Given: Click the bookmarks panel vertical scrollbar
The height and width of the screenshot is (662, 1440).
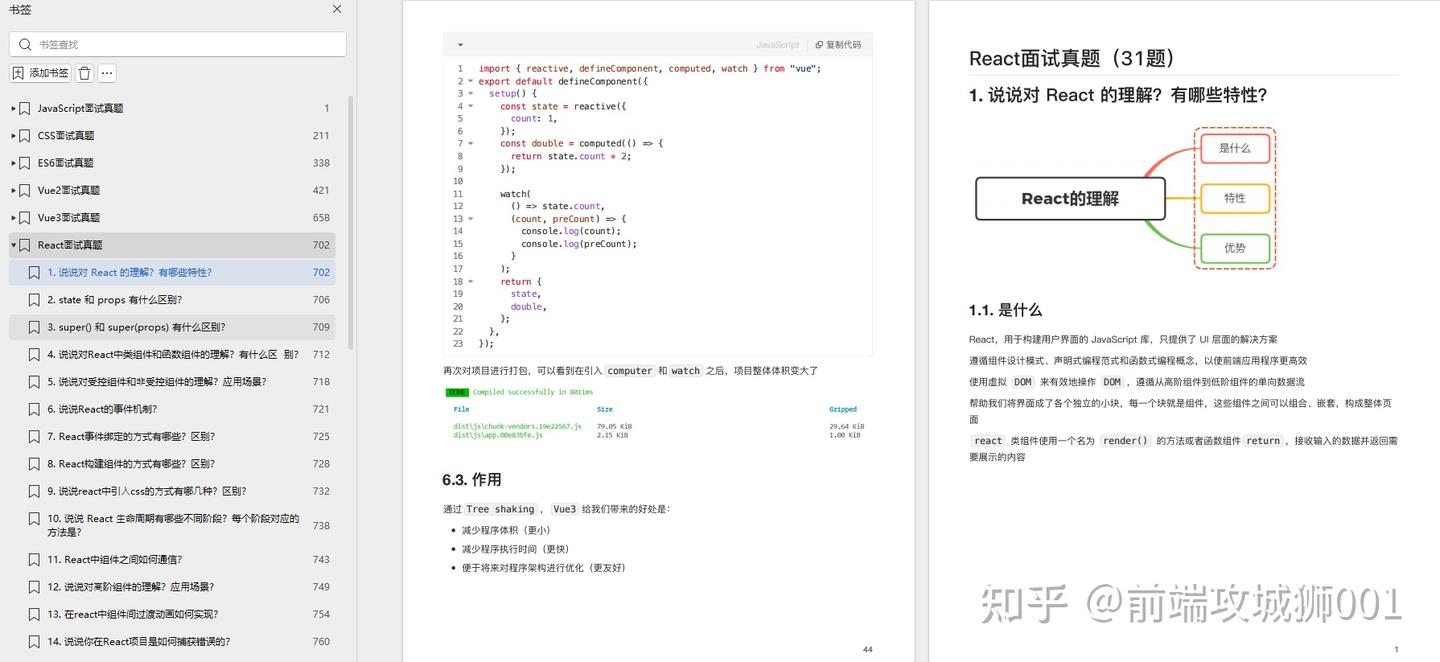Looking at the screenshot, I should click(351, 222).
